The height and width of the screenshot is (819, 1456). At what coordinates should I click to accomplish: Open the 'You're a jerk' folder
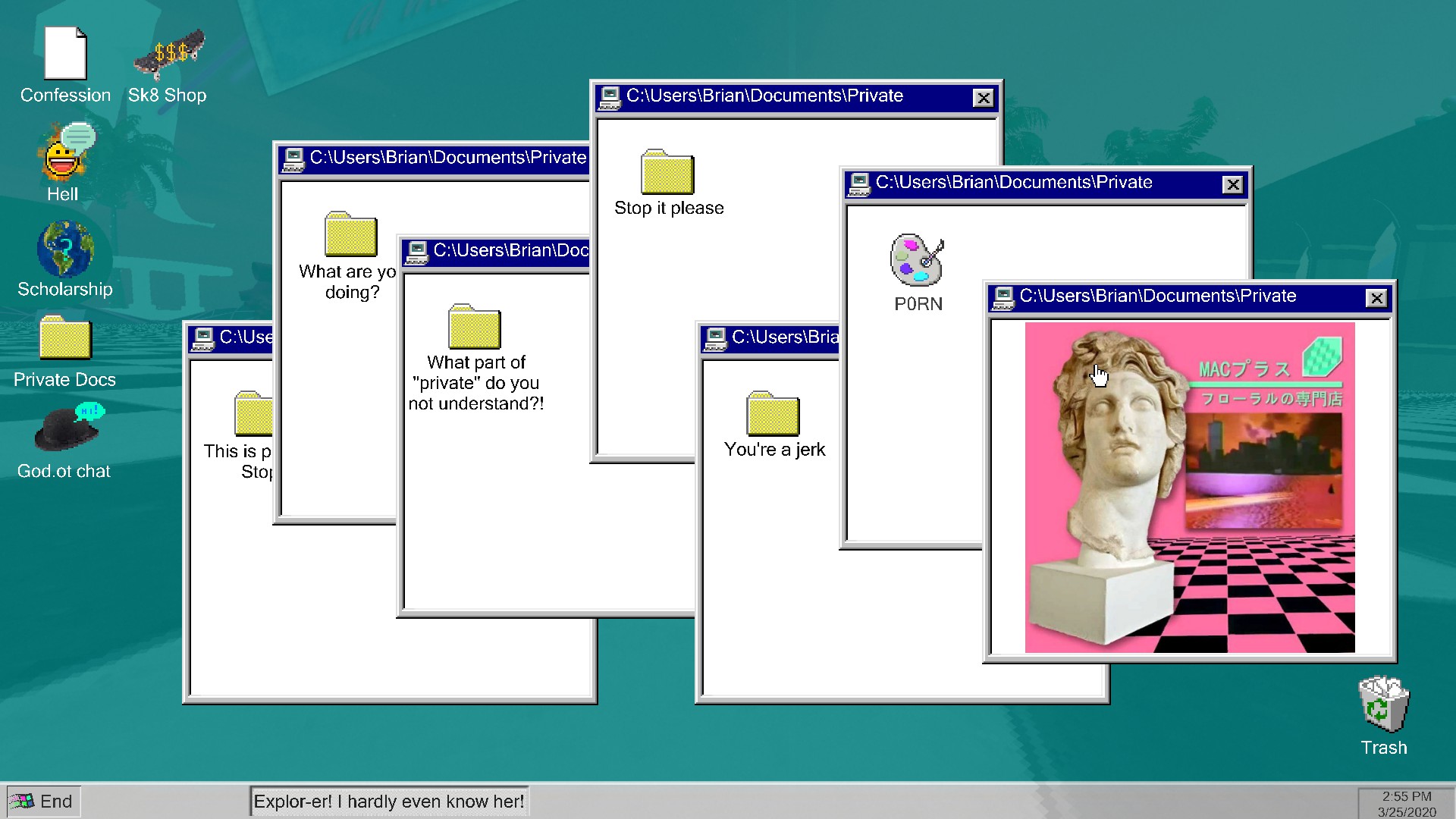(773, 415)
